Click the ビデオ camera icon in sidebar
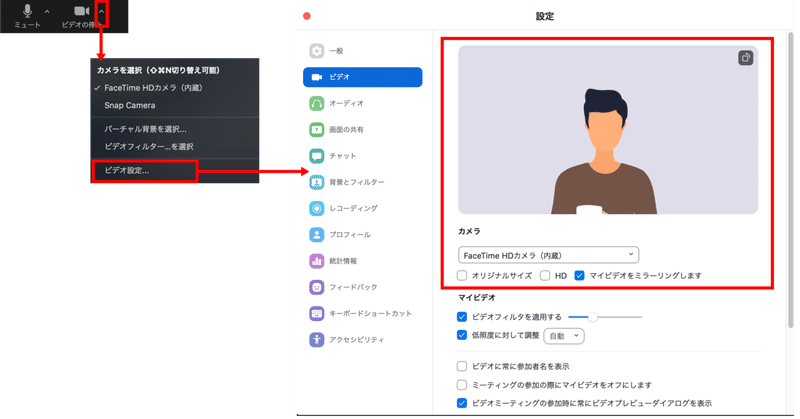The width and height of the screenshot is (800, 419). pyautogui.click(x=317, y=77)
